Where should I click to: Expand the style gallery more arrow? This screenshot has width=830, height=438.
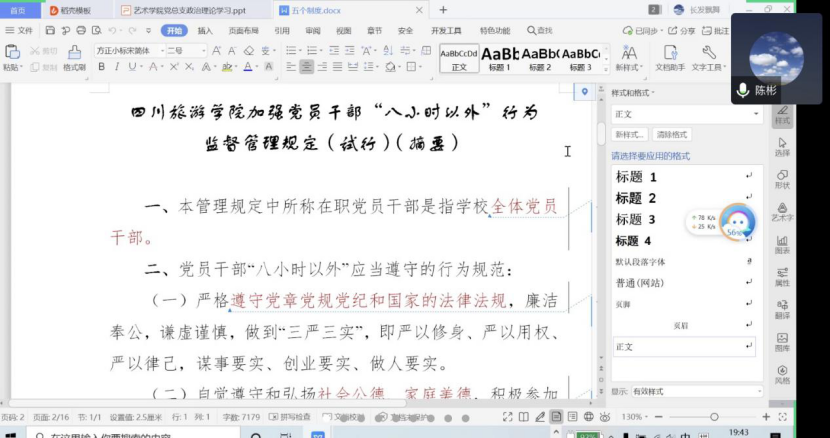click(607, 67)
